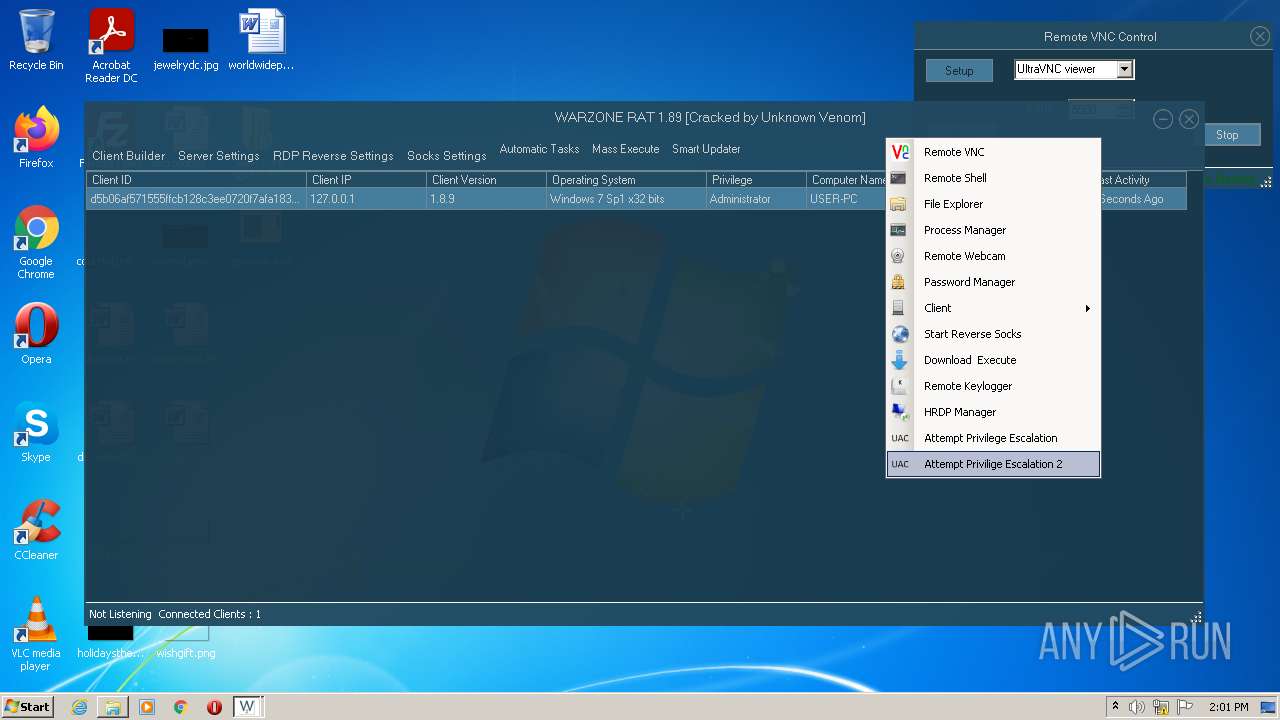Select the Google Chrome desktop shortcut
Image resolution: width=1280 pixels, height=720 pixels.
36,242
